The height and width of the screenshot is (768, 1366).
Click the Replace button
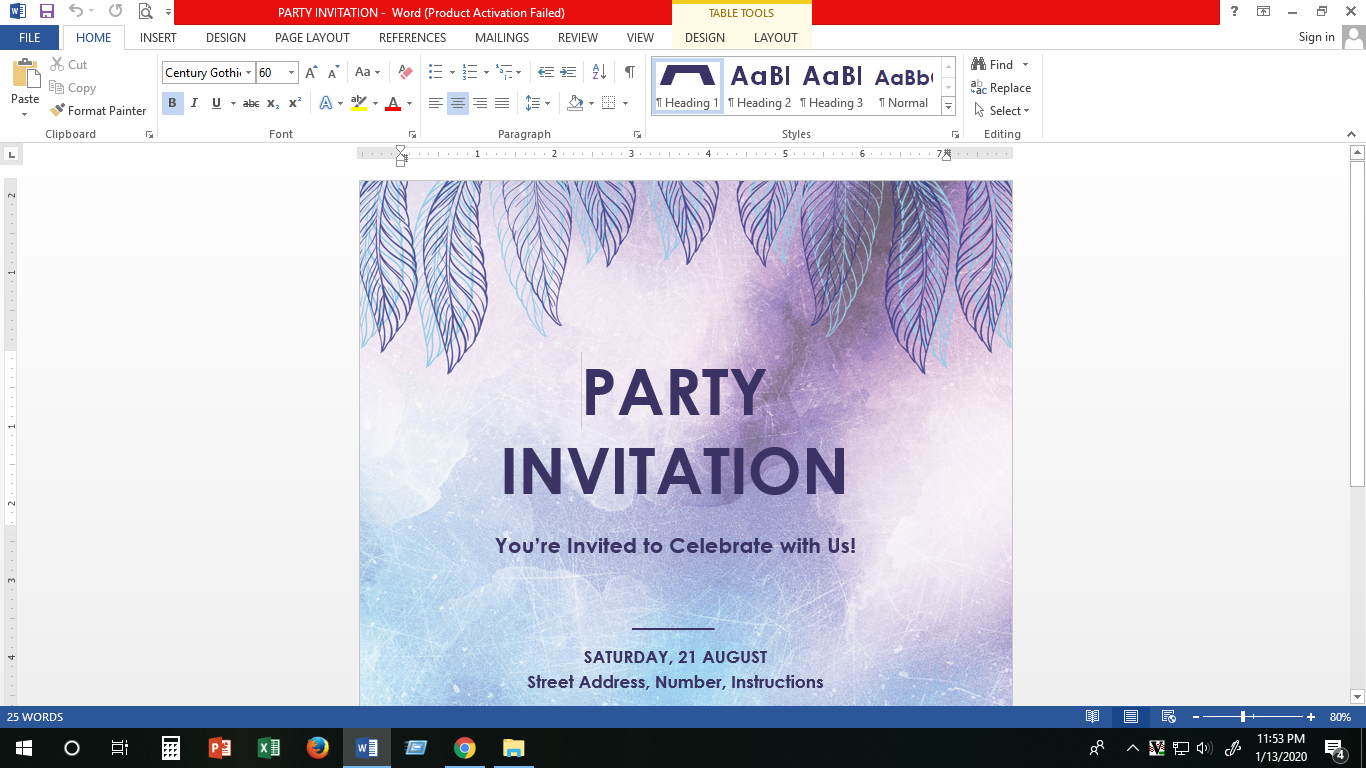tap(1001, 88)
